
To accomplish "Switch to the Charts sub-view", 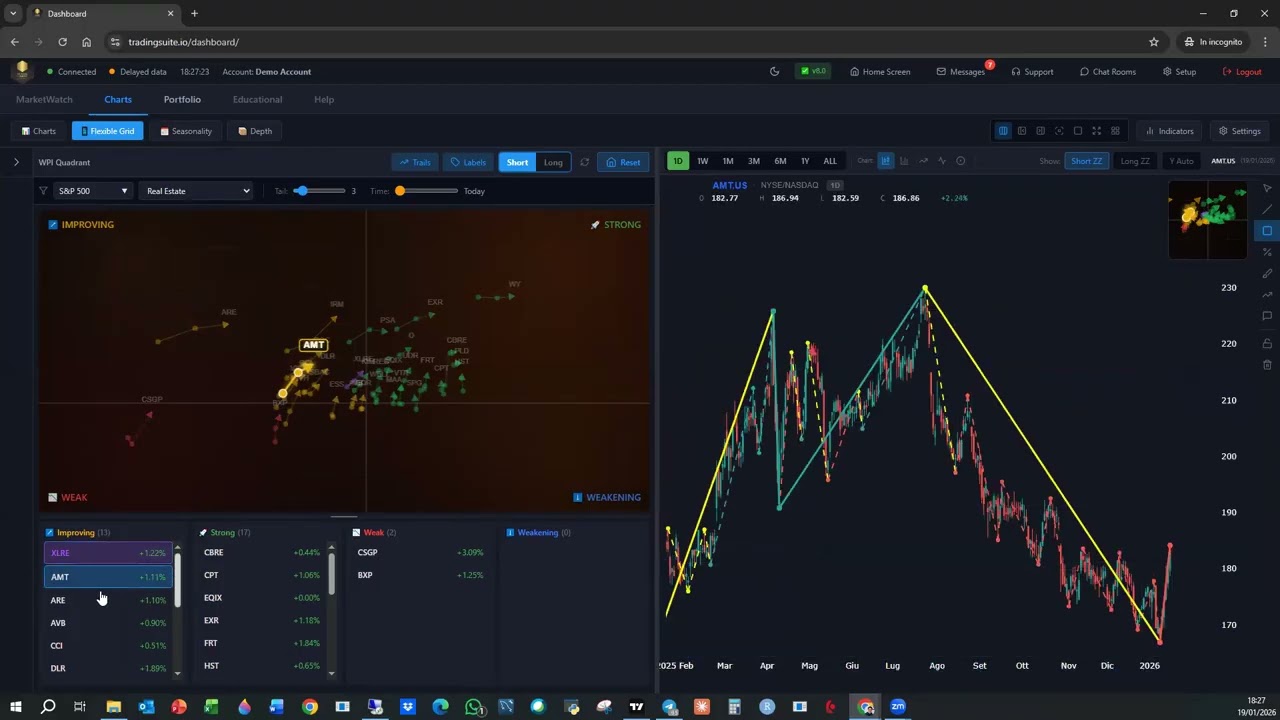I will 39,131.
